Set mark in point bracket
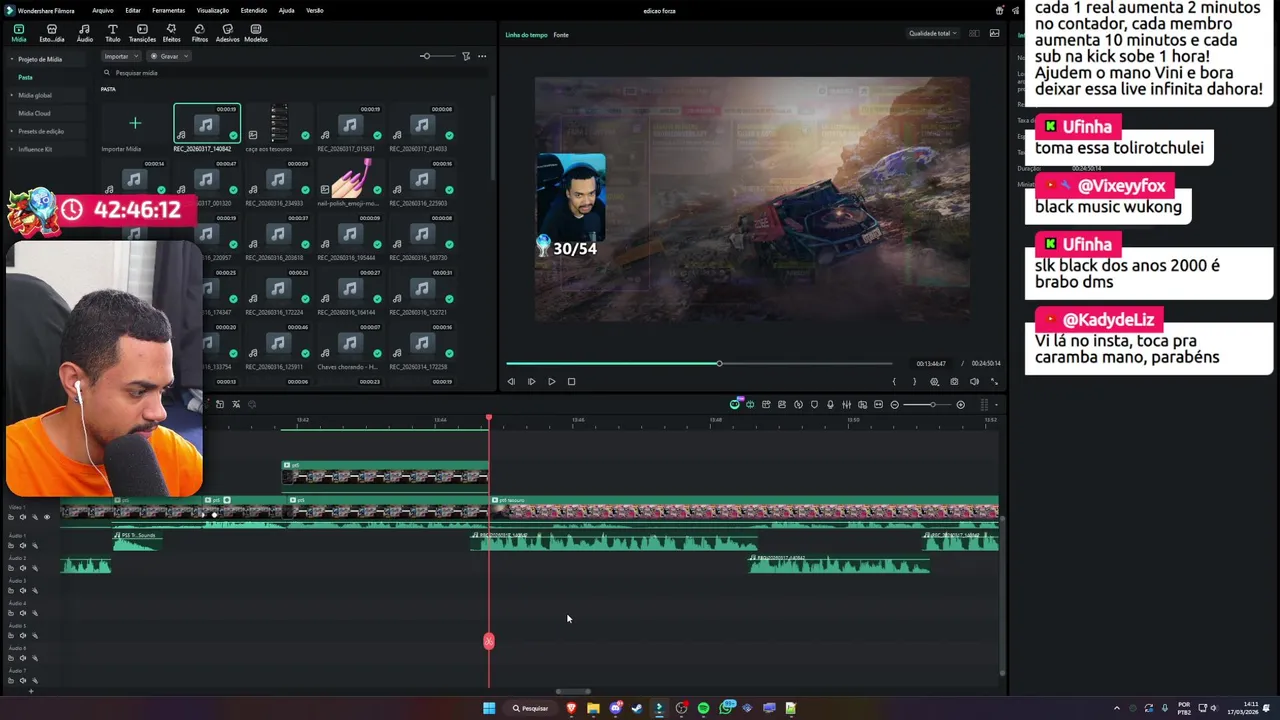The width and height of the screenshot is (1280, 720). click(x=894, y=381)
